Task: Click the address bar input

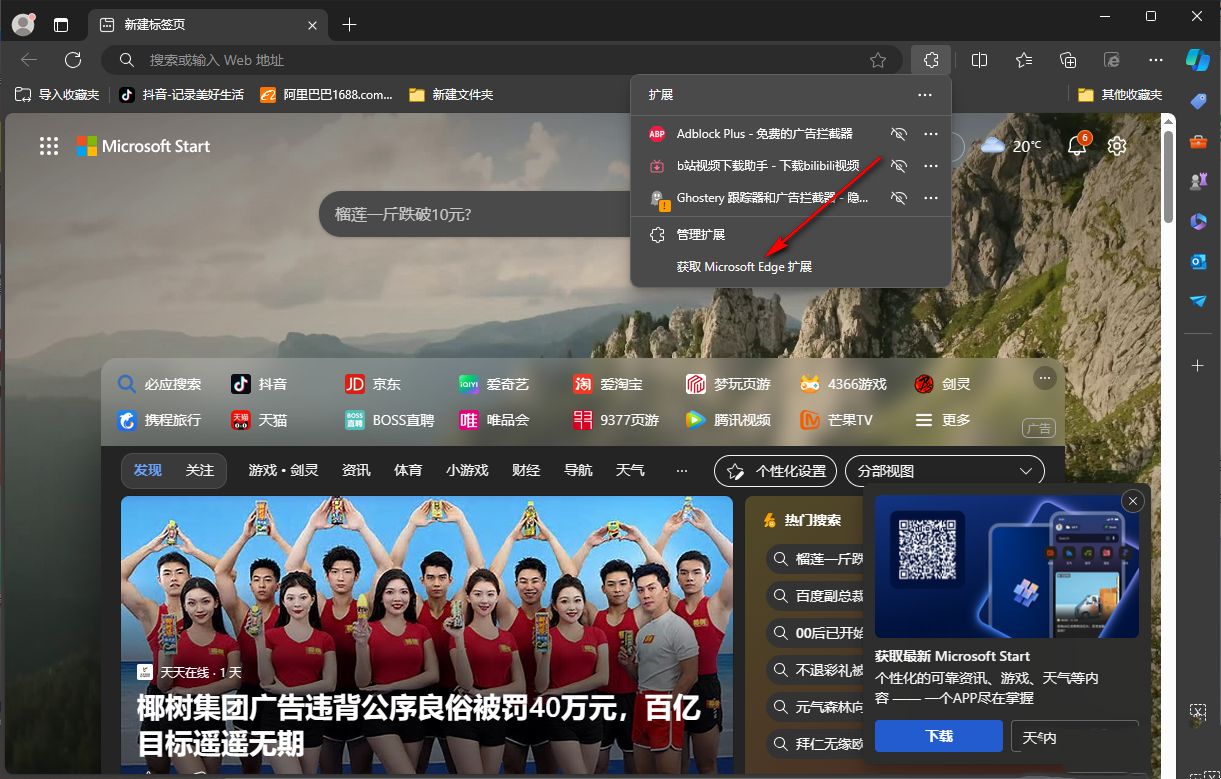Action: (x=503, y=60)
